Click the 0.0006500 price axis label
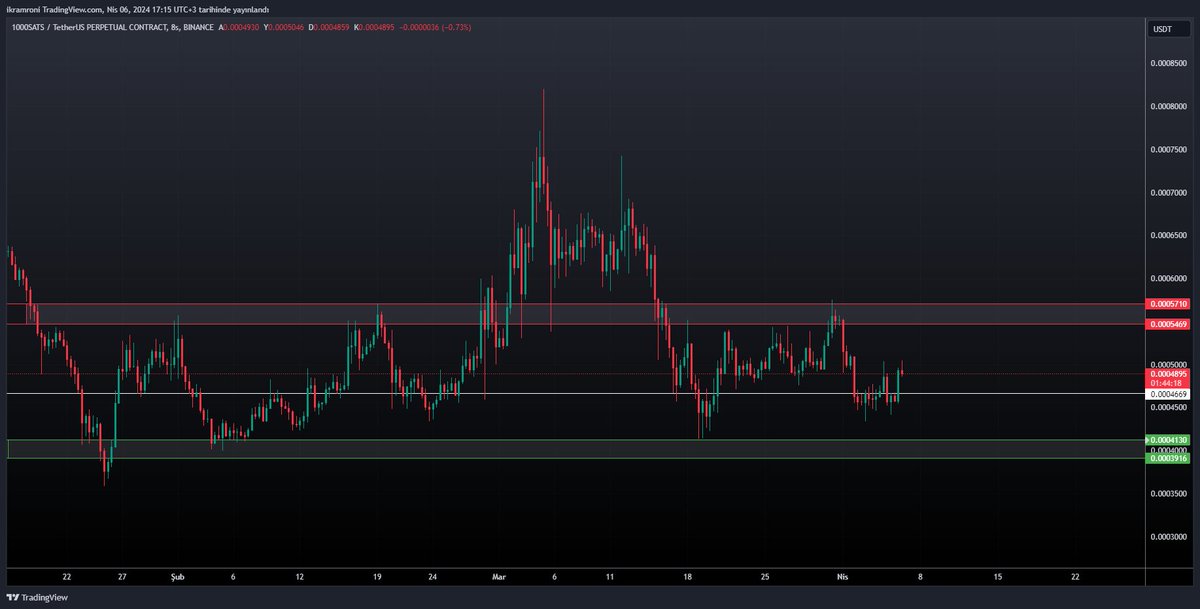The width and height of the screenshot is (1200, 609). (x=1168, y=235)
